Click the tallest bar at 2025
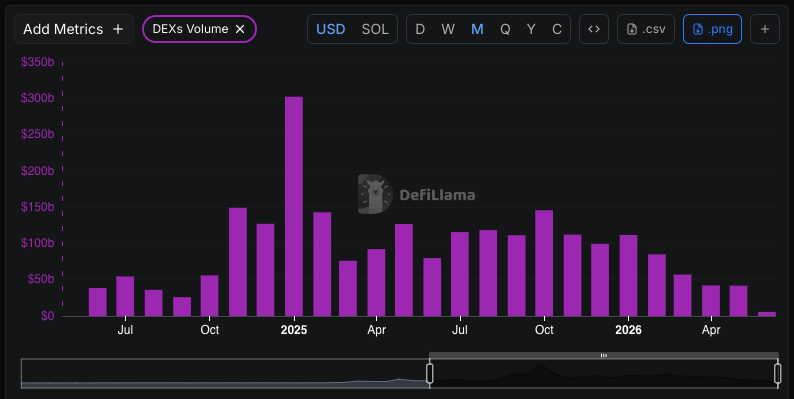Image resolution: width=794 pixels, height=399 pixels. (294, 206)
